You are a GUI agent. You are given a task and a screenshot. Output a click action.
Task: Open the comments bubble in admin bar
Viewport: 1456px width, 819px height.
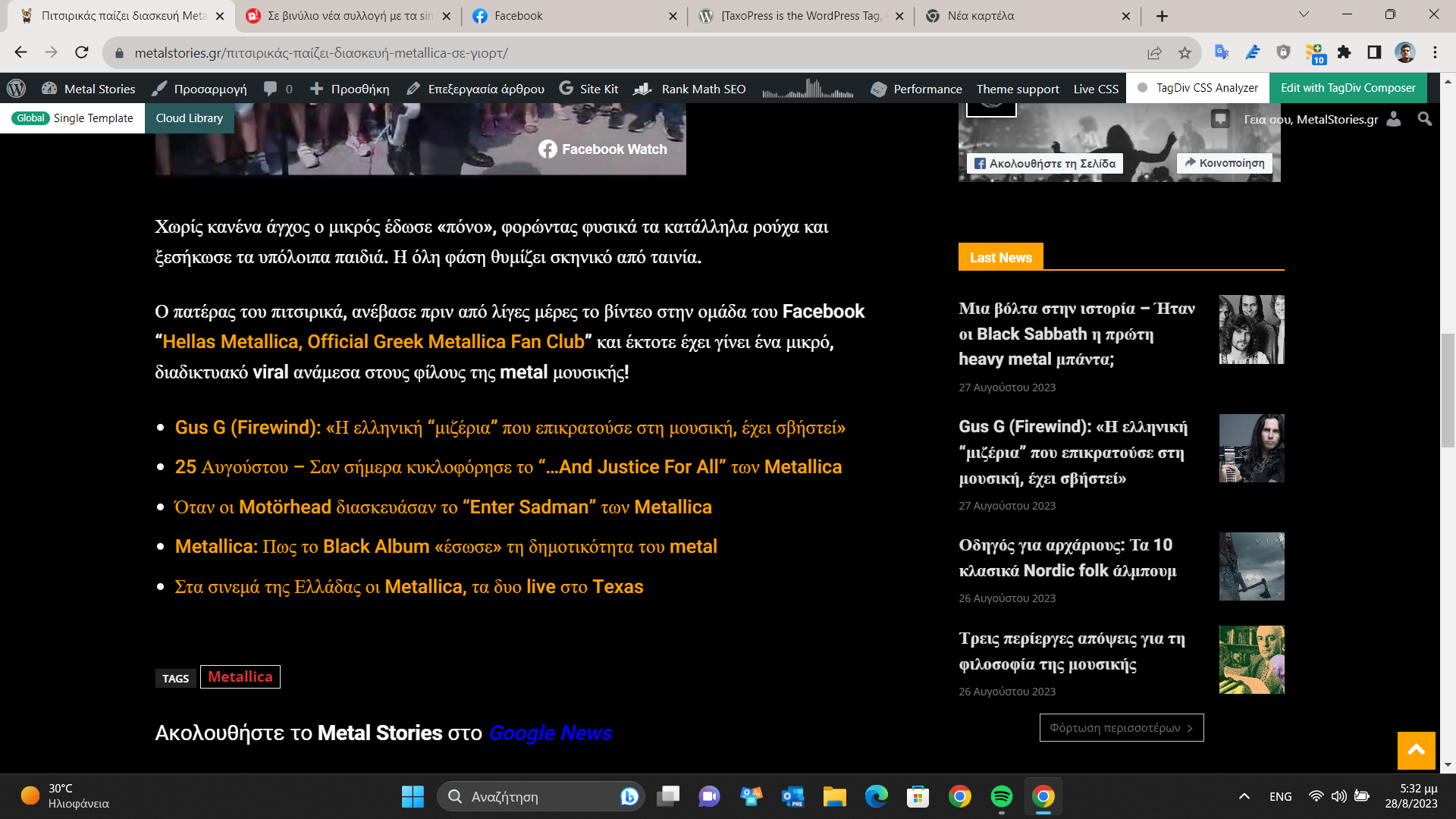(x=278, y=89)
